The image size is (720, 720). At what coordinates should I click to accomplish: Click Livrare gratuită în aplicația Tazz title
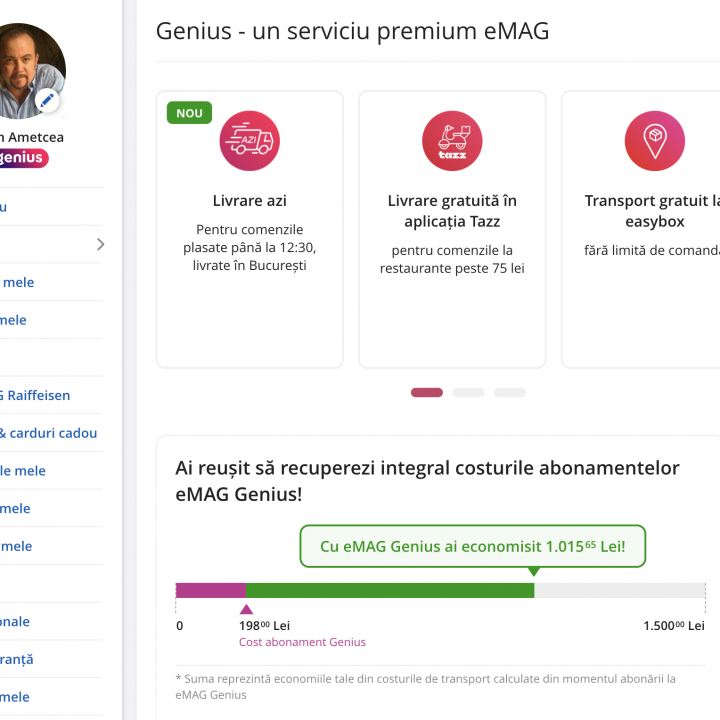[x=452, y=211]
